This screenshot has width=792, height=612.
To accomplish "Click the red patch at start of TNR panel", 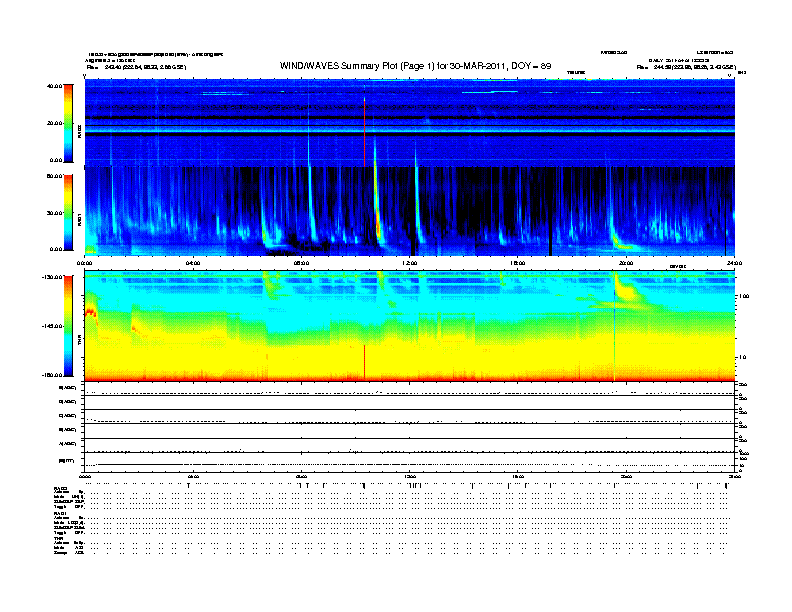I will pyautogui.click(x=91, y=312).
